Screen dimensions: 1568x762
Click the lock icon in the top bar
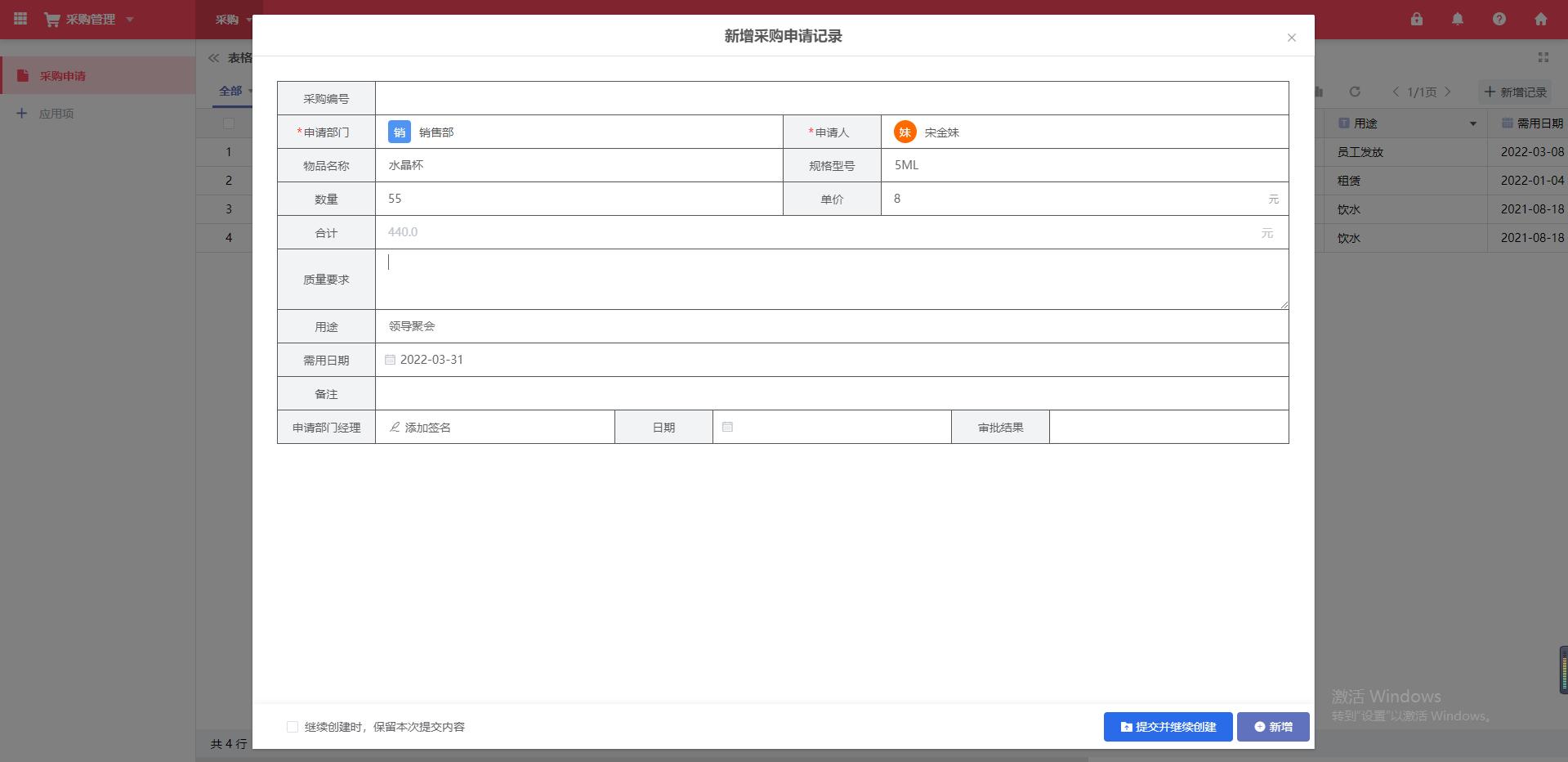1418,19
